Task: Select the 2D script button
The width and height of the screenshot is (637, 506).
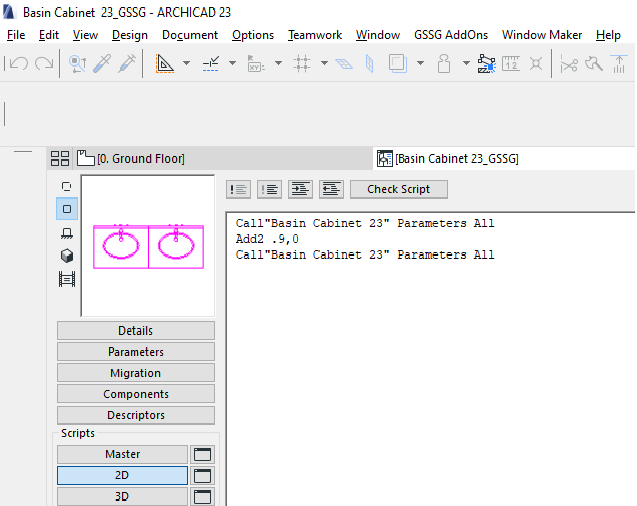Action: tap(122, 476)
